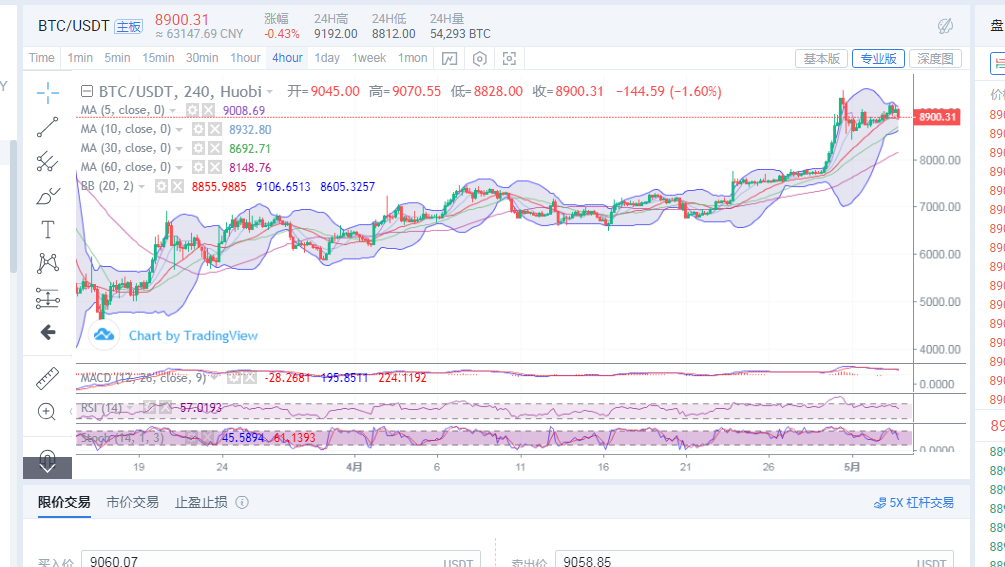
Task: Select the 1min timeframe
Action: pos(80,58)
